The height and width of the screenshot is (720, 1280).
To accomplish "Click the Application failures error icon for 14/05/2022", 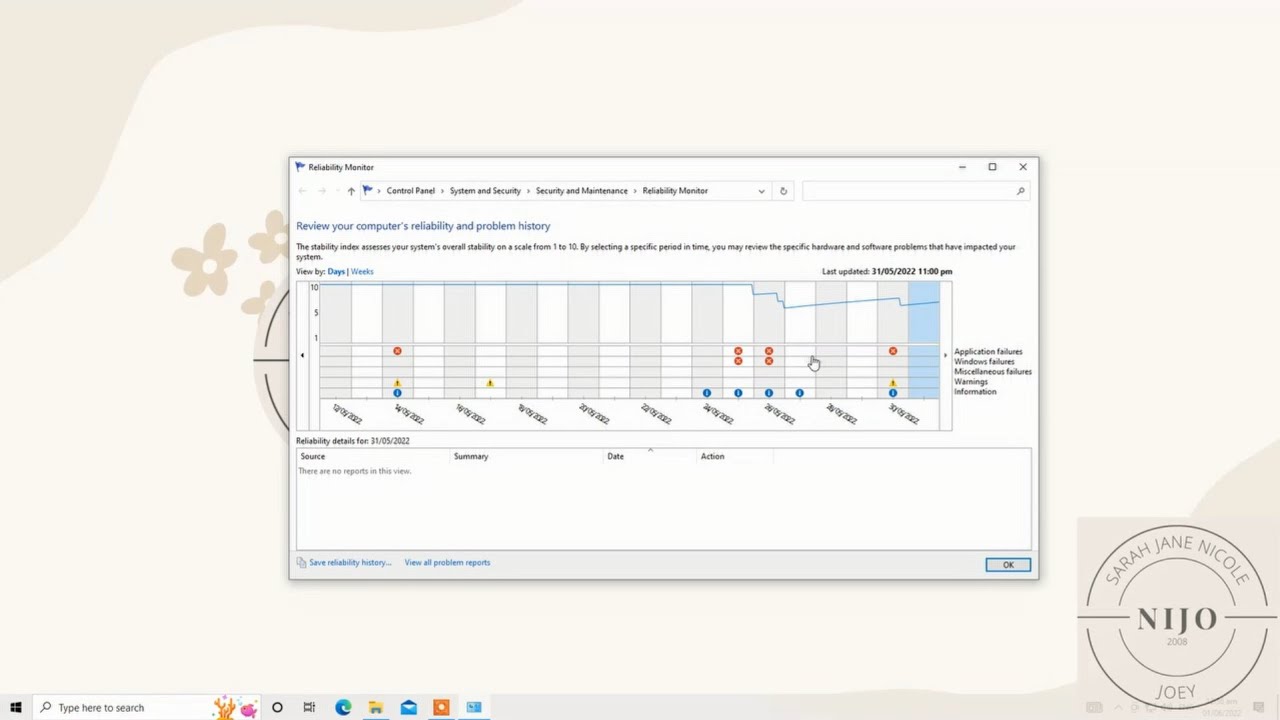I will point(397,351).
